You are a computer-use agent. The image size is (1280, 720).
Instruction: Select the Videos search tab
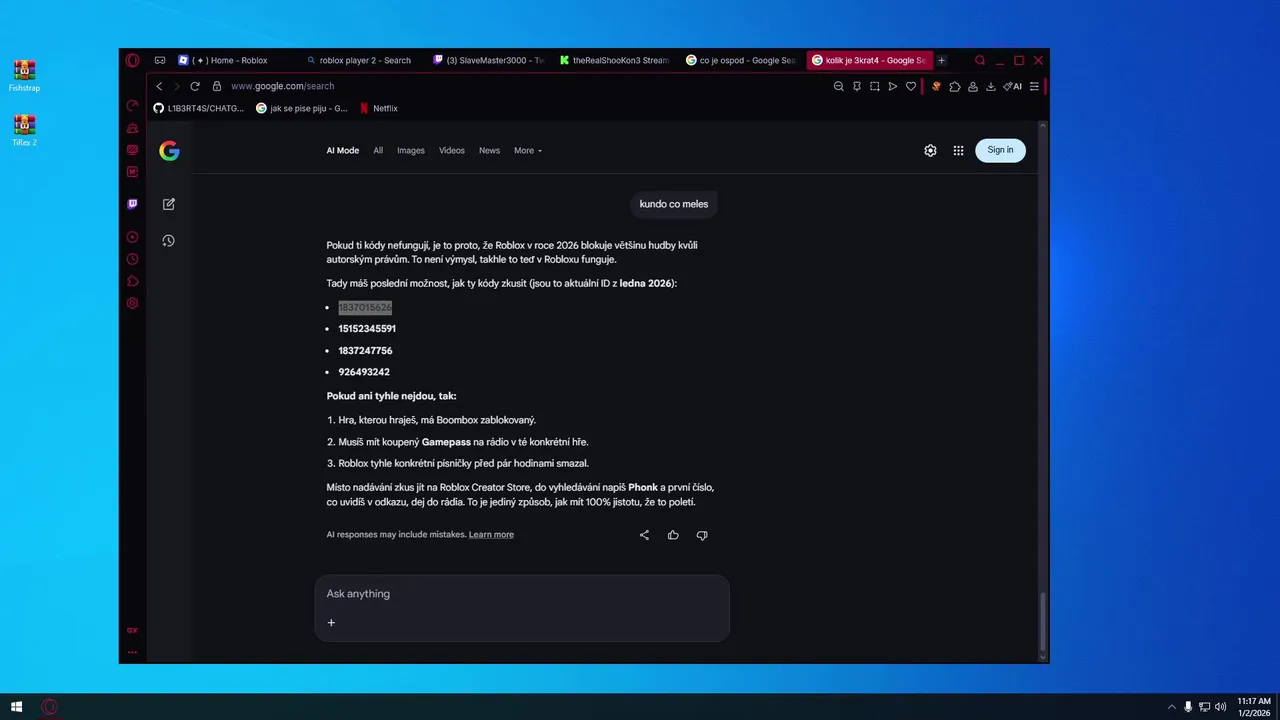point(452,150)
